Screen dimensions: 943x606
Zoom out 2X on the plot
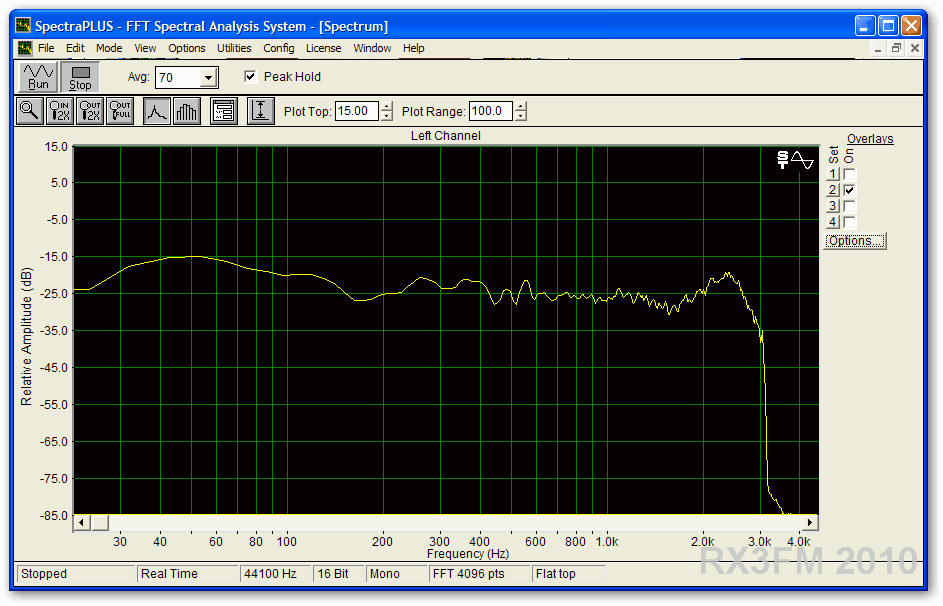90,111
